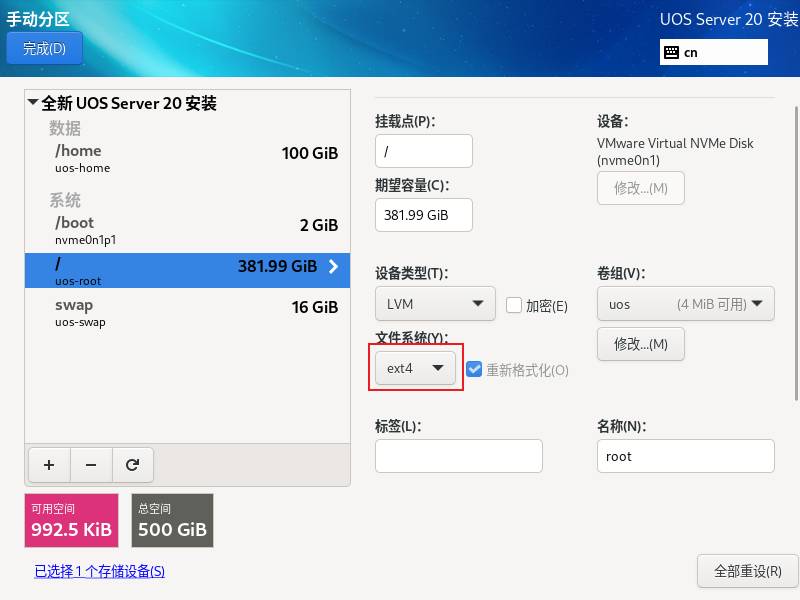This screenshot has width=800, height=600.
Task: Click the minus icon to remove partition
Action: [x=91, y=464]
